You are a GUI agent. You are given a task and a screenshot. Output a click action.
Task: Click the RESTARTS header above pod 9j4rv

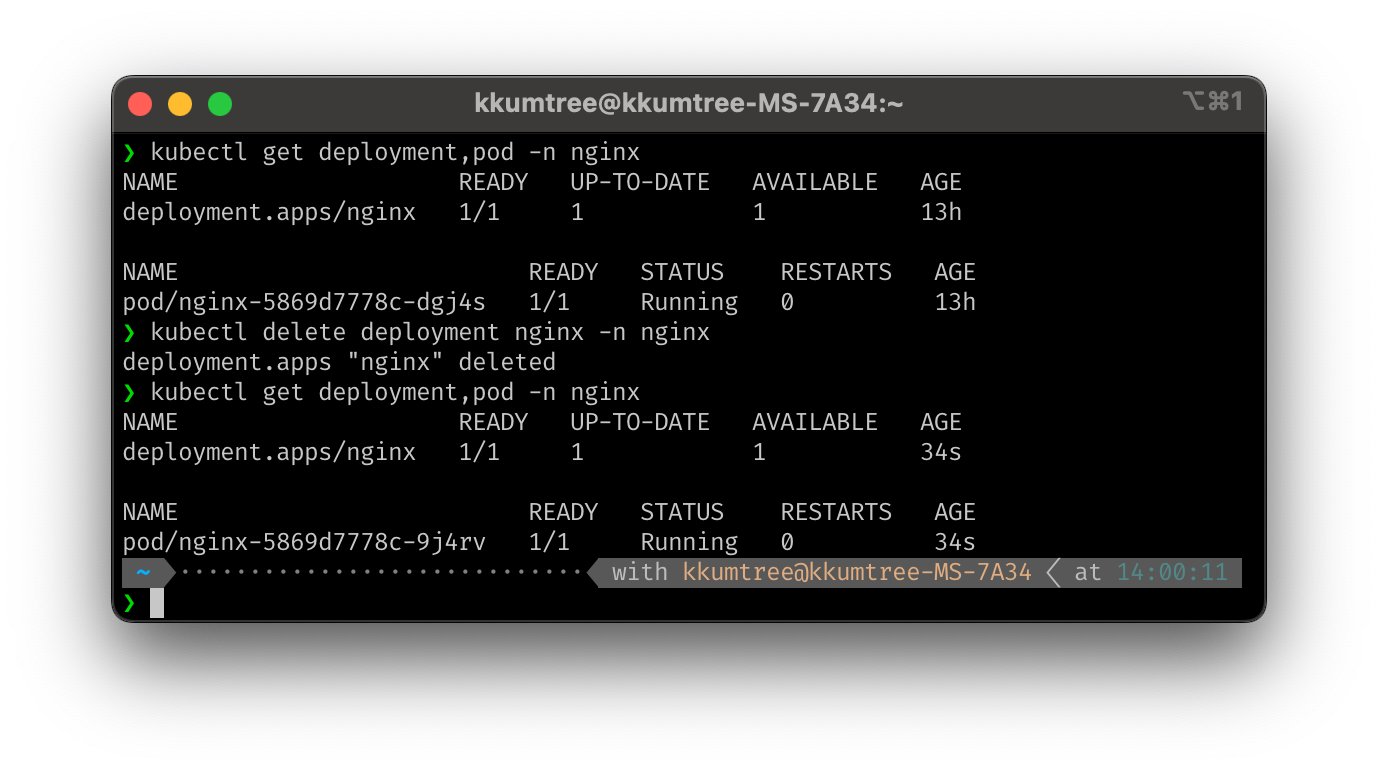tap(836, 512)
